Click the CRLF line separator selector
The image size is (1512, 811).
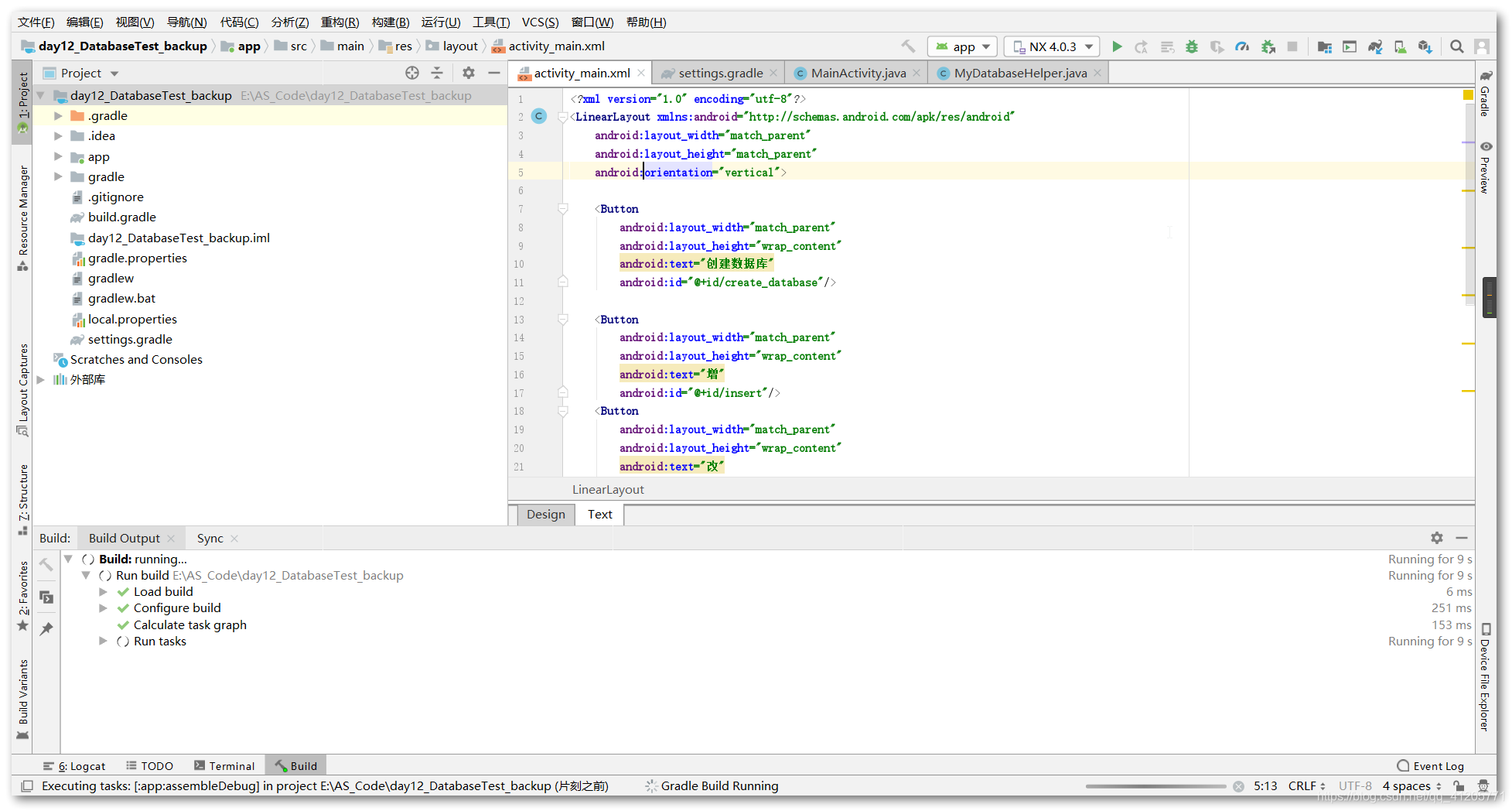coord(1306,785)
